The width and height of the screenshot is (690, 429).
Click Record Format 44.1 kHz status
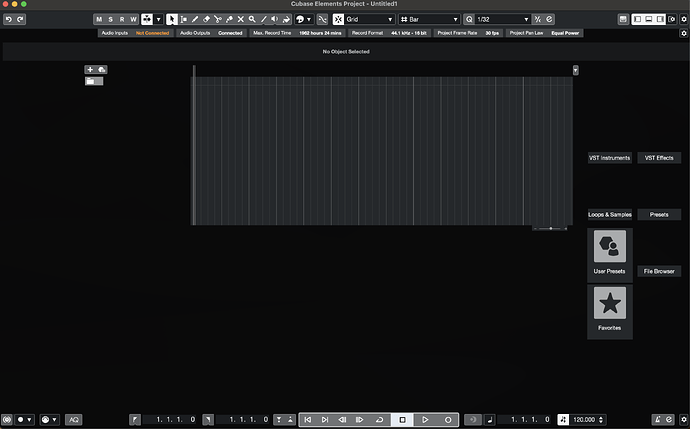[x=389, y=33]
